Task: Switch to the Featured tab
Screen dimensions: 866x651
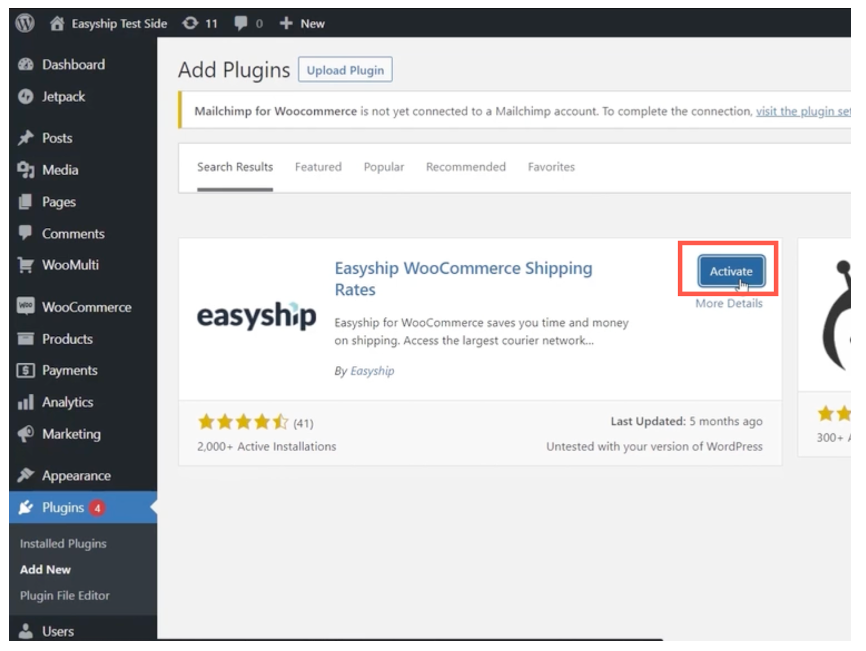Action: coord(318,167)
